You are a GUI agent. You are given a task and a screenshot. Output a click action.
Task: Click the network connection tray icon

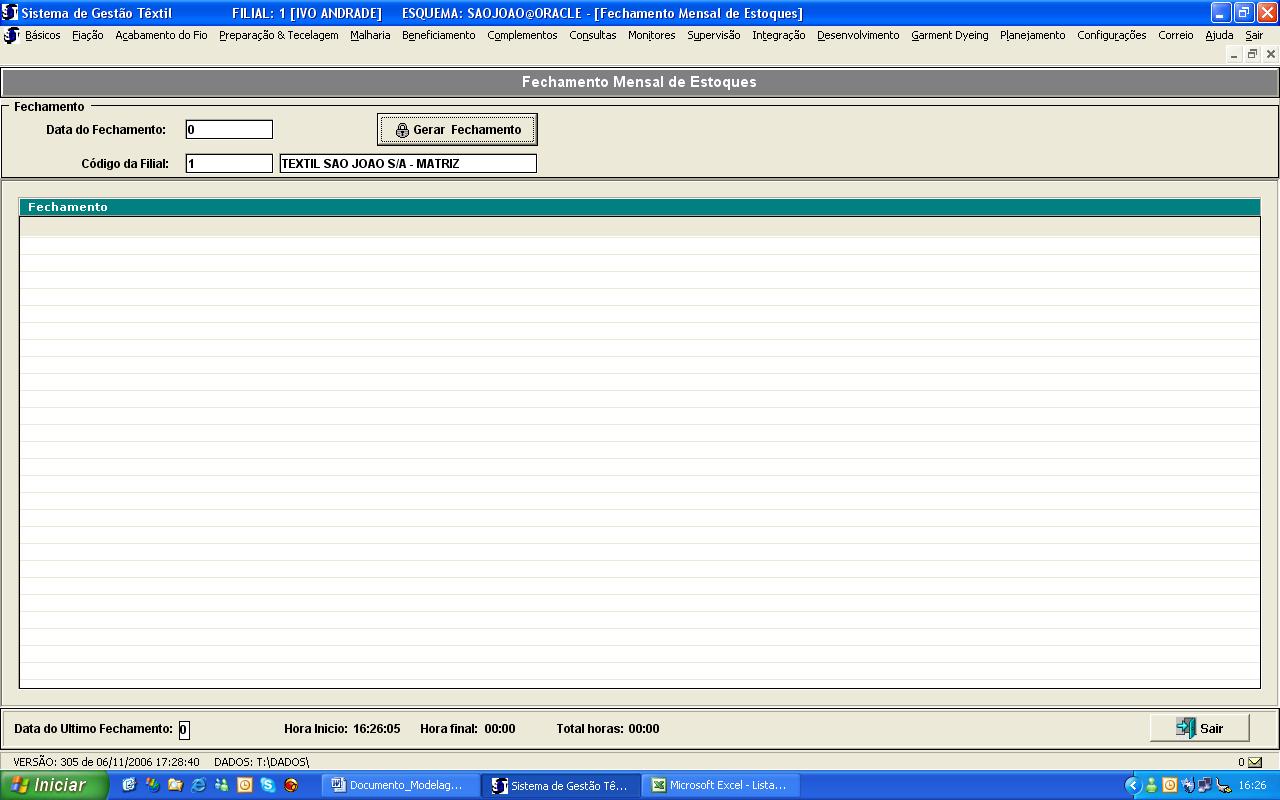[x=1205, y=785]
